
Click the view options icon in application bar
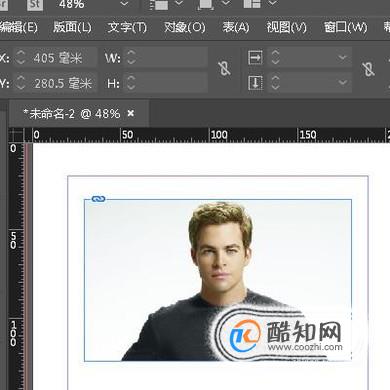(x=158, y=4)
